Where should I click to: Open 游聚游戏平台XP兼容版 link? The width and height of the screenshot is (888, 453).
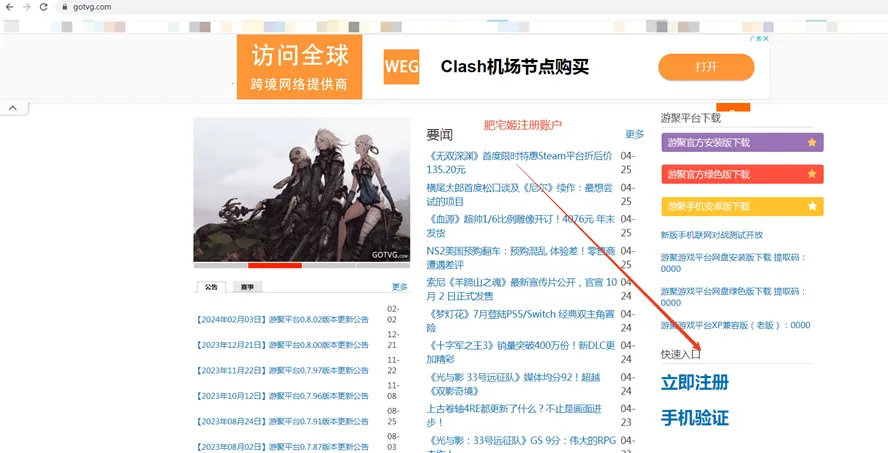735,325
